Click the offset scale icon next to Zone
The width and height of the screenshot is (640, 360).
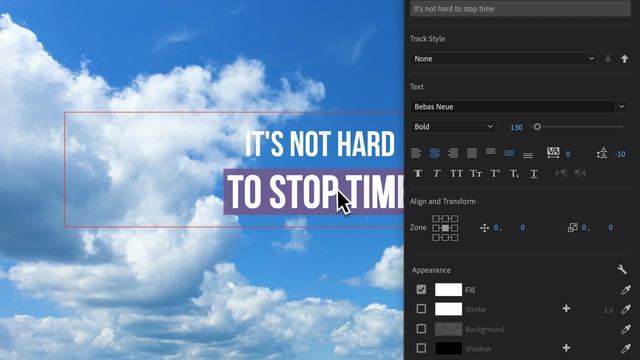pos(573,227)
